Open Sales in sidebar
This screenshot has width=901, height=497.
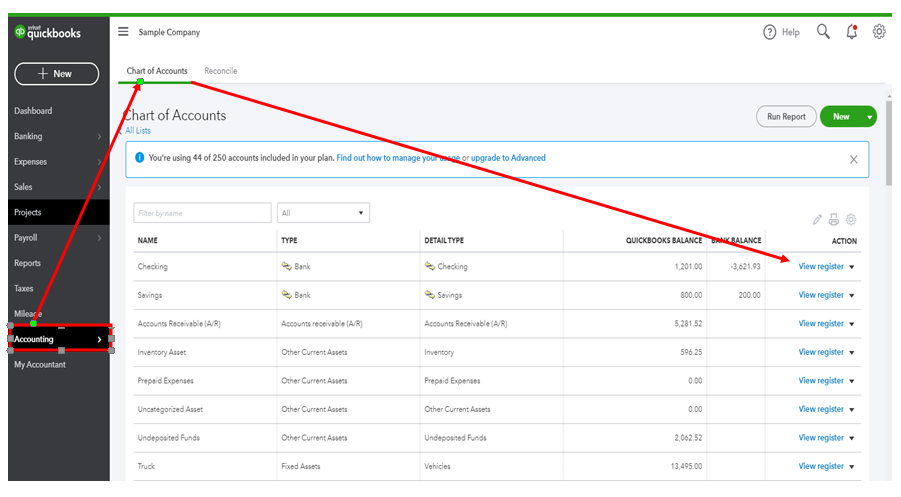coord(23,187)
